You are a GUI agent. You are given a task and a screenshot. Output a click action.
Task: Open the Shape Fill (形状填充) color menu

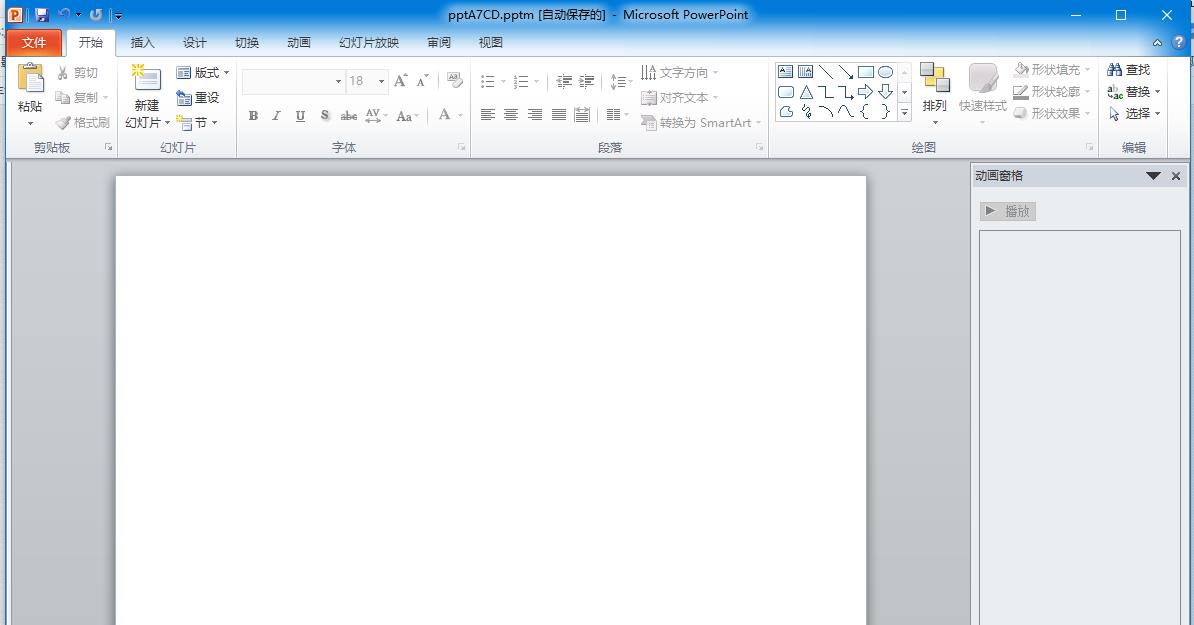1052,69
